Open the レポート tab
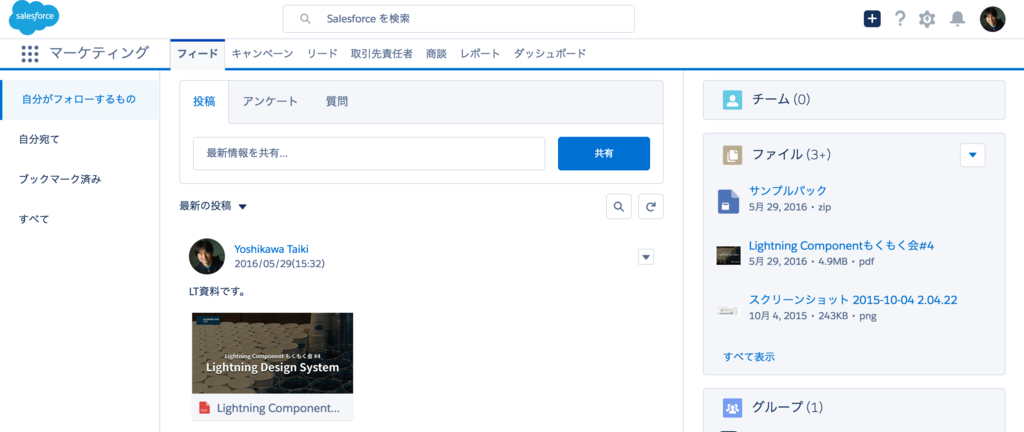 pos(480,54)
